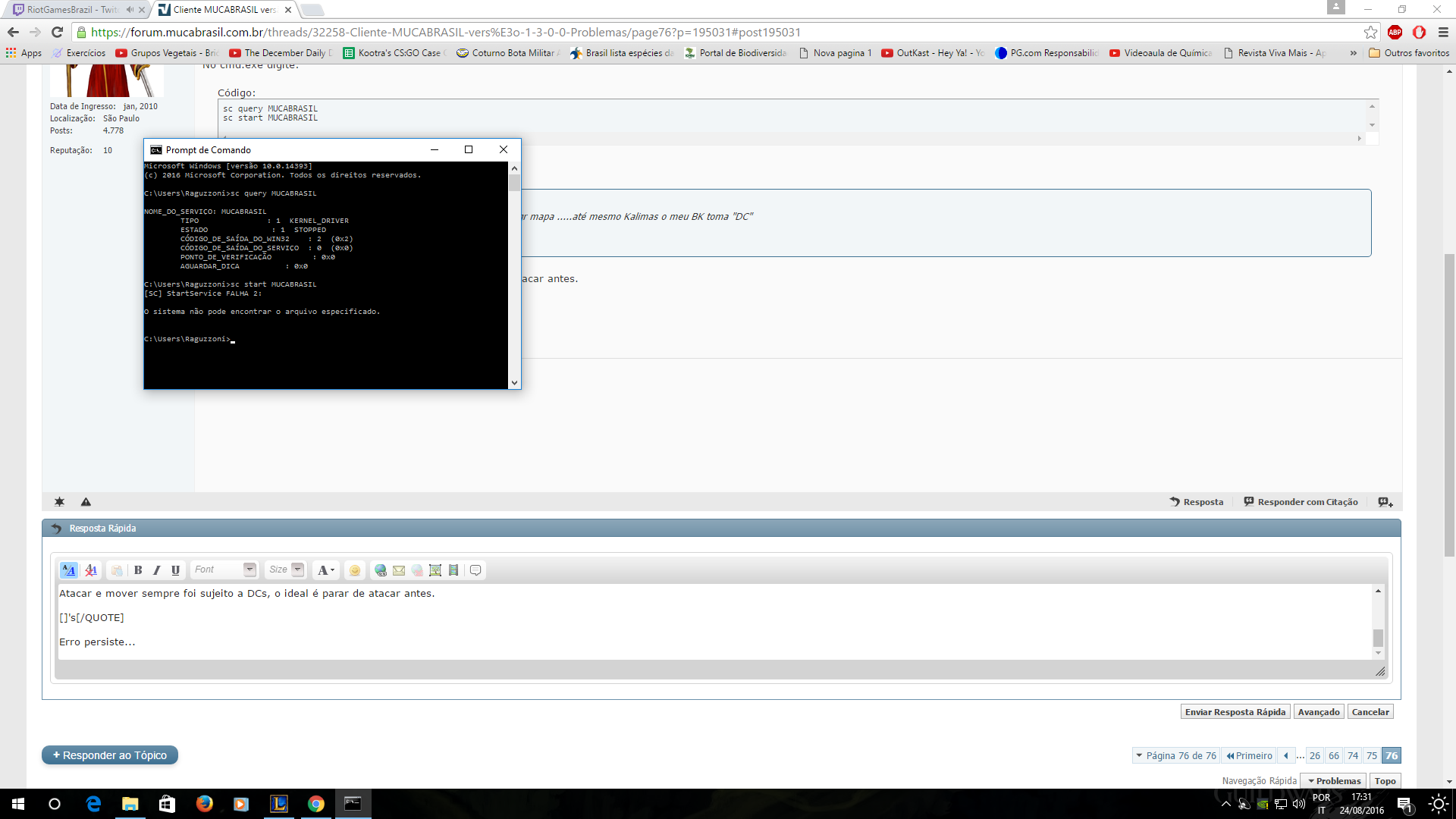1456x819 pixels.
Task: Open the Size dropdown
Action: [286, 570]
